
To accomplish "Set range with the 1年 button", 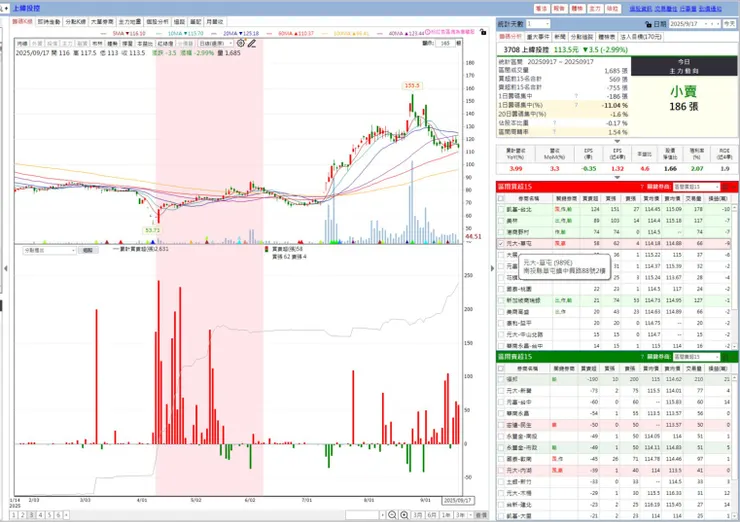I will pyautogui.click(x=446, y=515).
